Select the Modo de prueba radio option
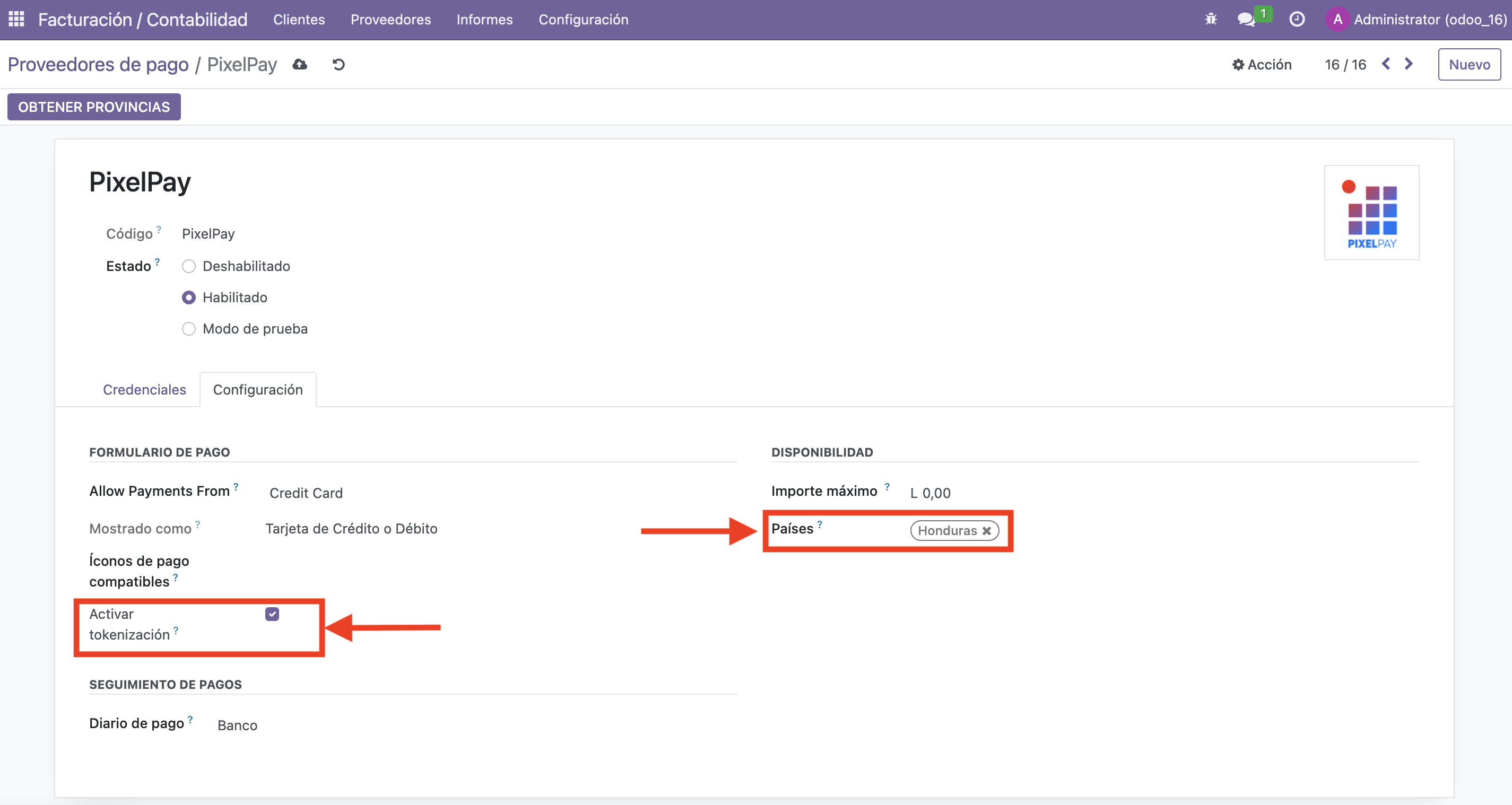 (188, 329)
